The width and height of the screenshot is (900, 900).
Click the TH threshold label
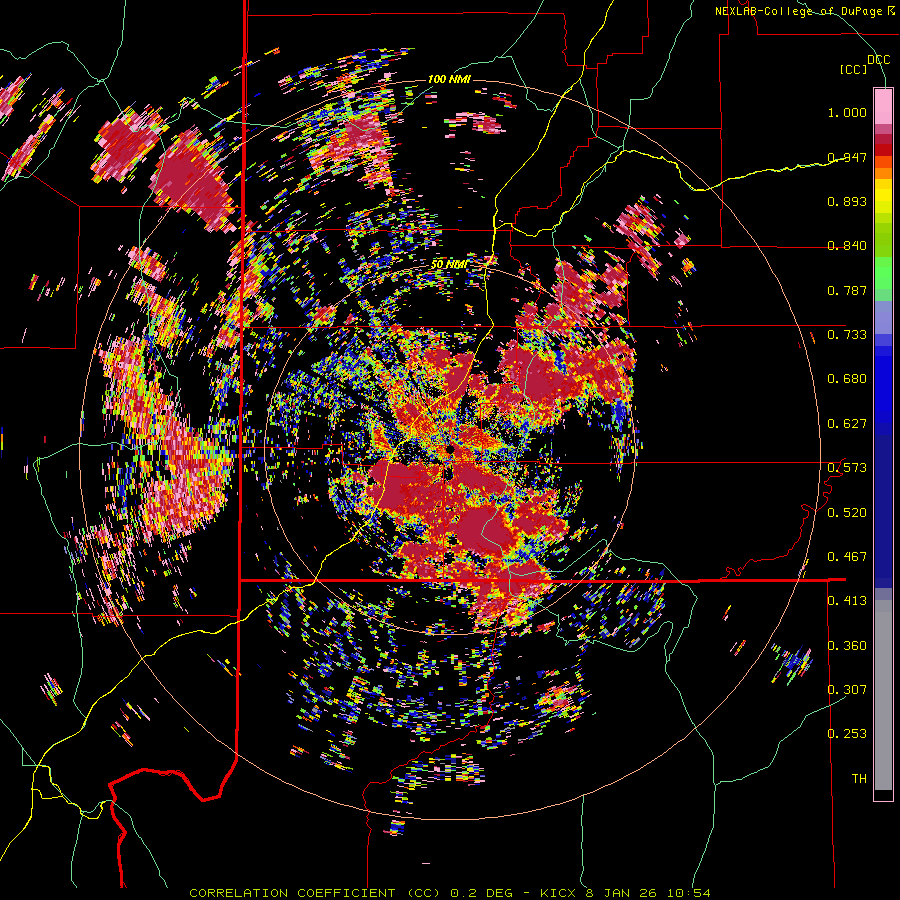click(x=859, y=779)
